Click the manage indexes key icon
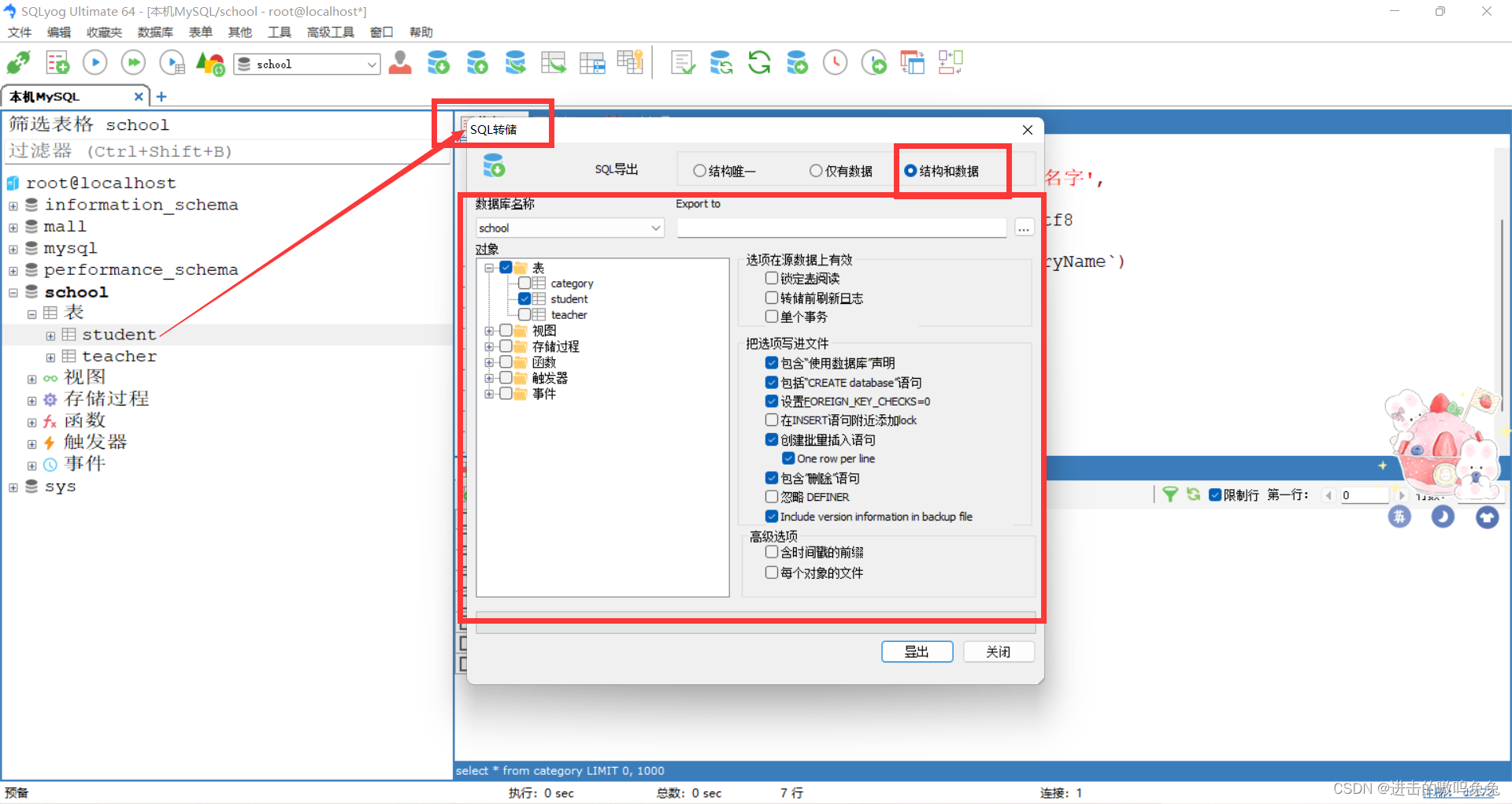1512x804 pixels. (630, 62)
